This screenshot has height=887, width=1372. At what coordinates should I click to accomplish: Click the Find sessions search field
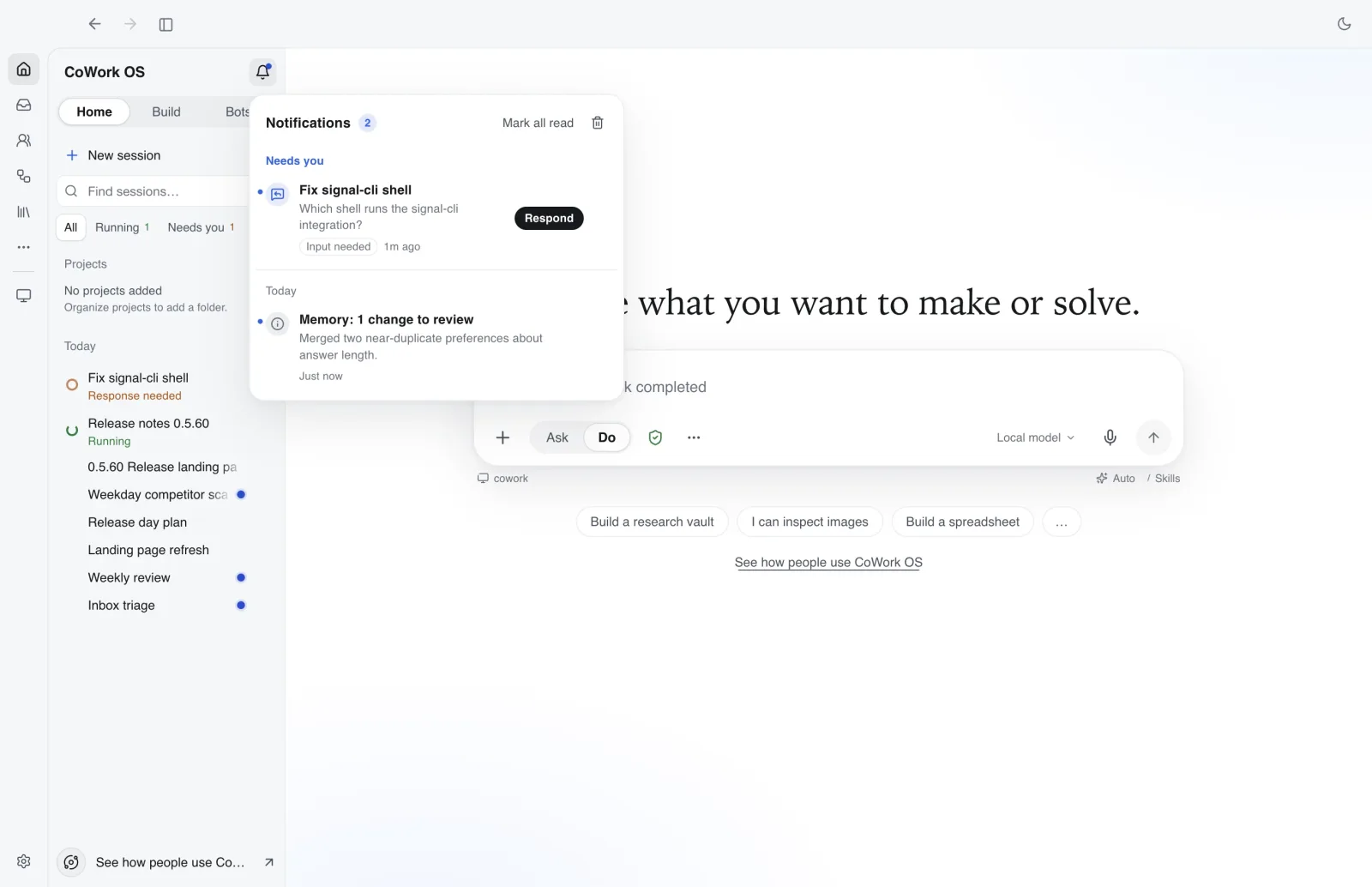coord(154,191)
